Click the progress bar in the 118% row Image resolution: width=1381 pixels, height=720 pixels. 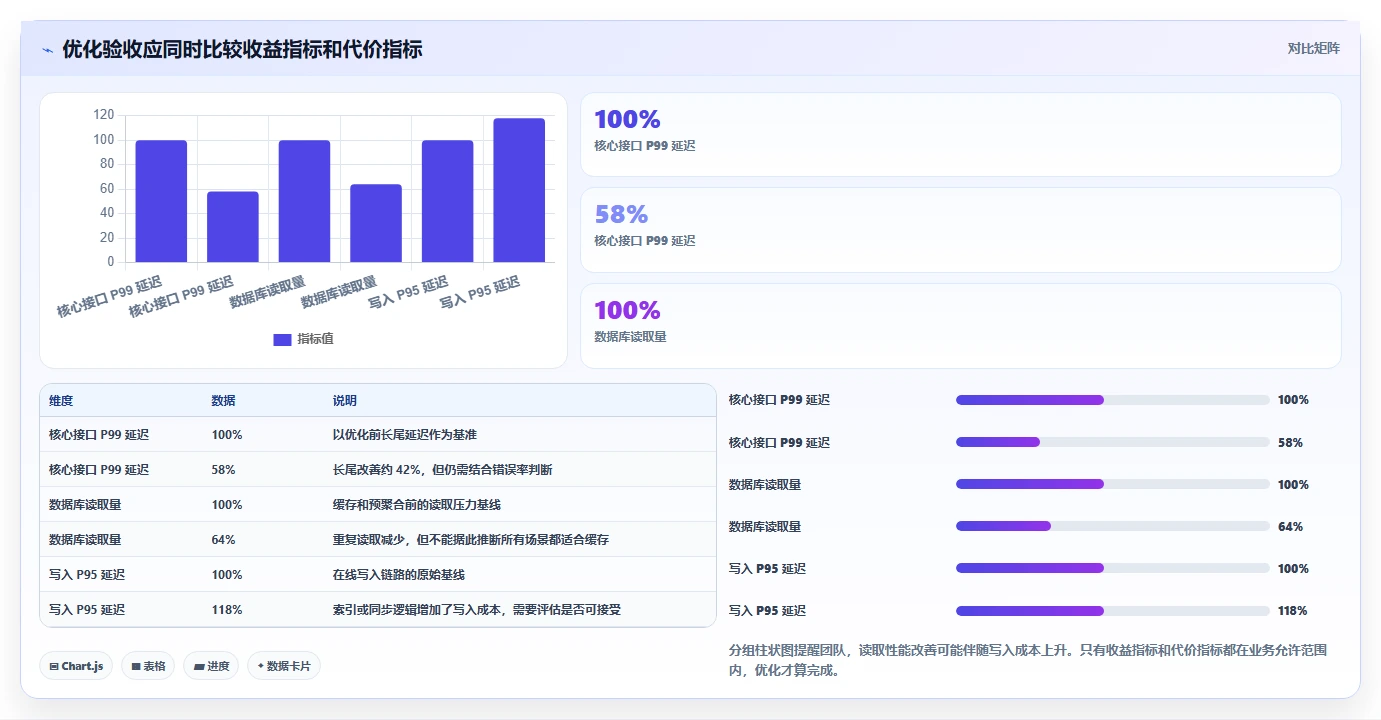coord(1113,611)
